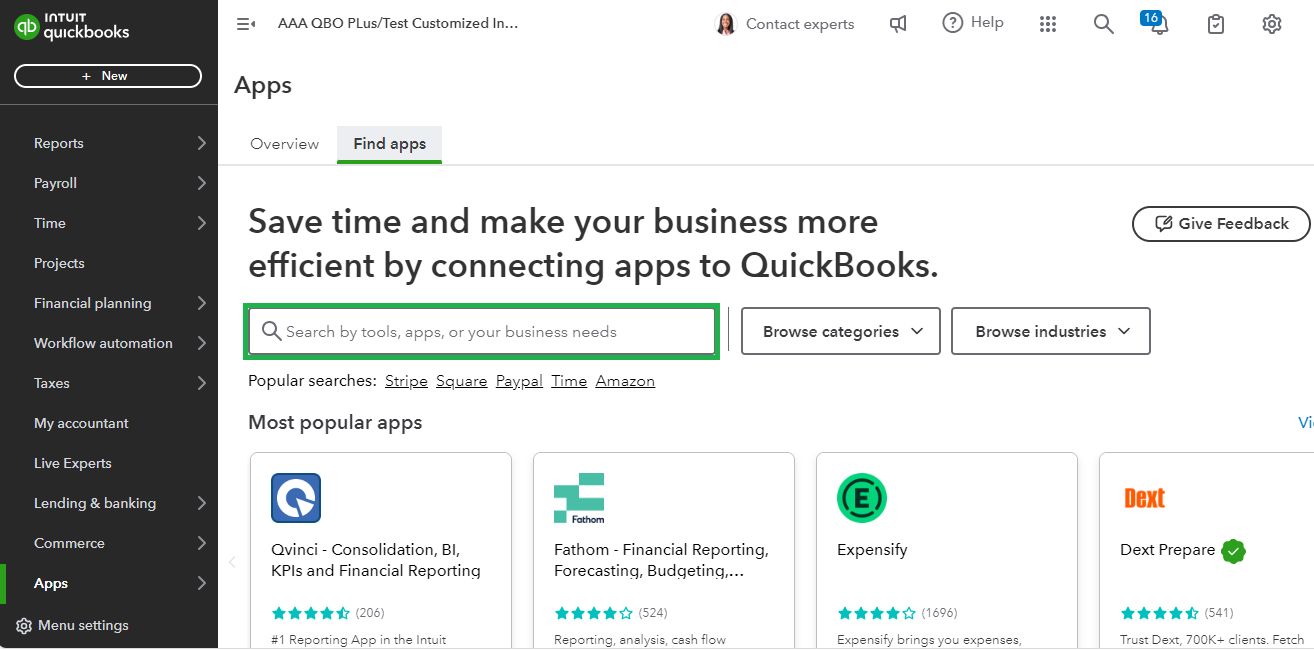Click the magnifying glass search icon
Screen dimensions: 1314x650
[x=1103, y=24]
